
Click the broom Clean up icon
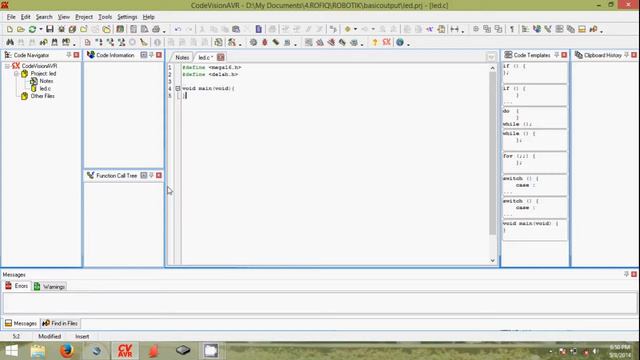[144, 42]
